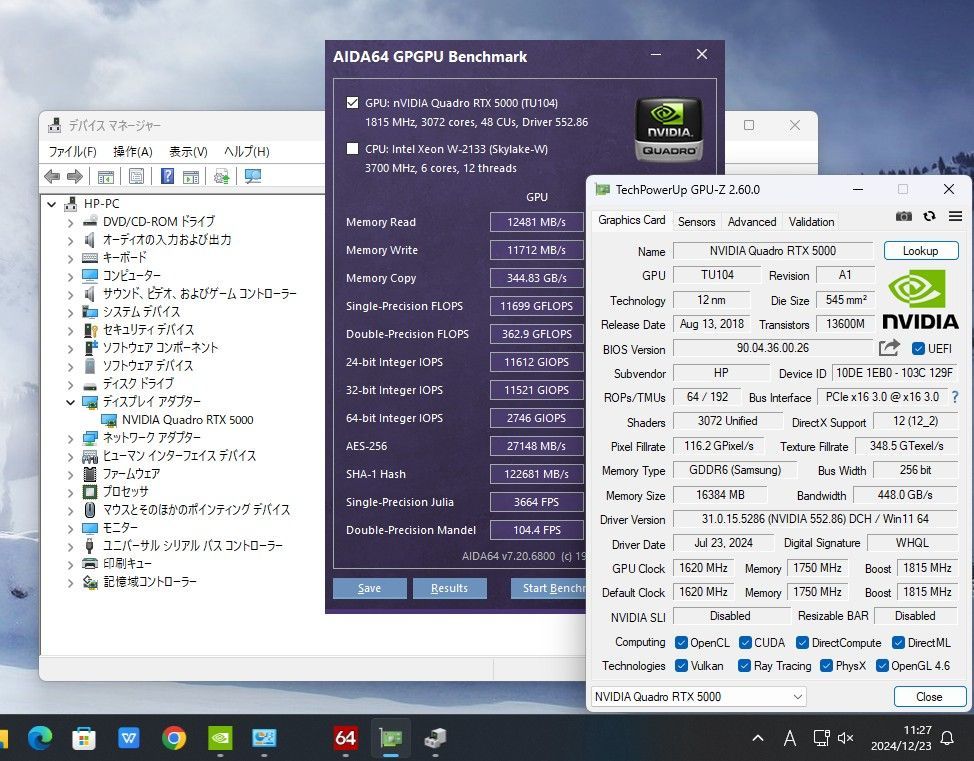Screen dimensions: 974x761
Task: Click the NVIDIA logo in GPU-Z
Action: [x=920, y=299]
